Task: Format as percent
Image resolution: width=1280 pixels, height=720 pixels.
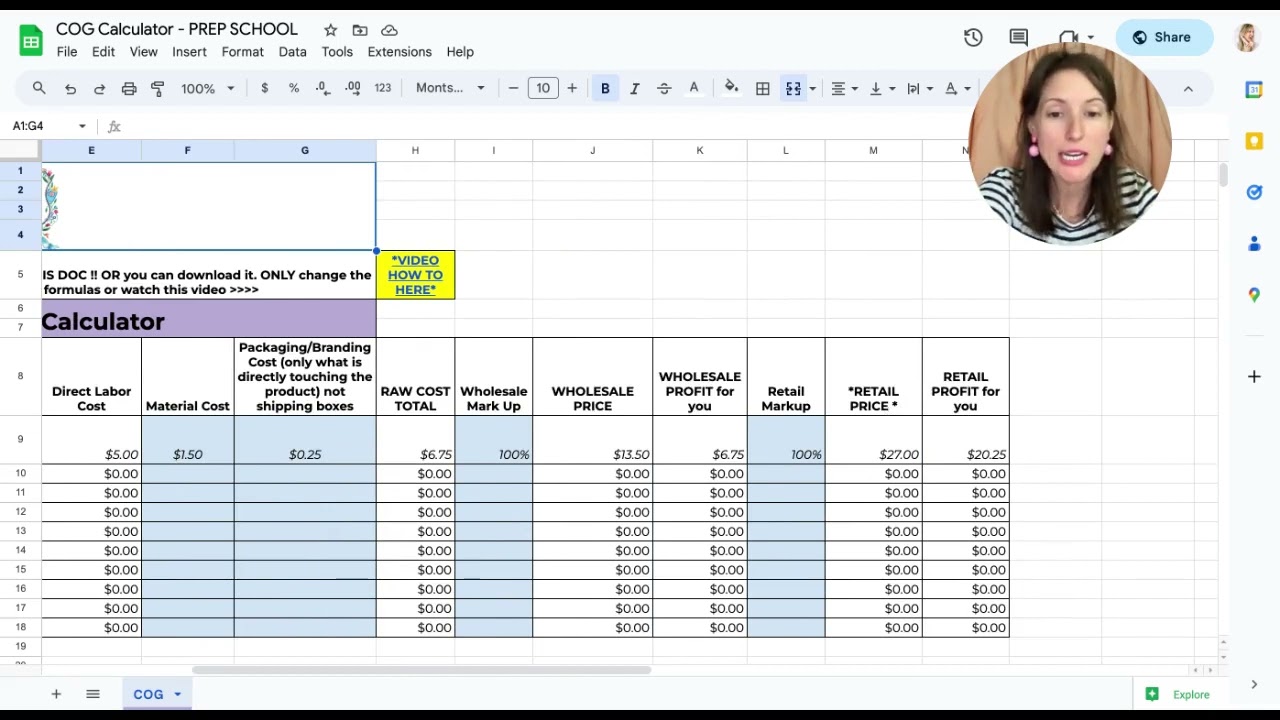Action: tap(294, 88)
